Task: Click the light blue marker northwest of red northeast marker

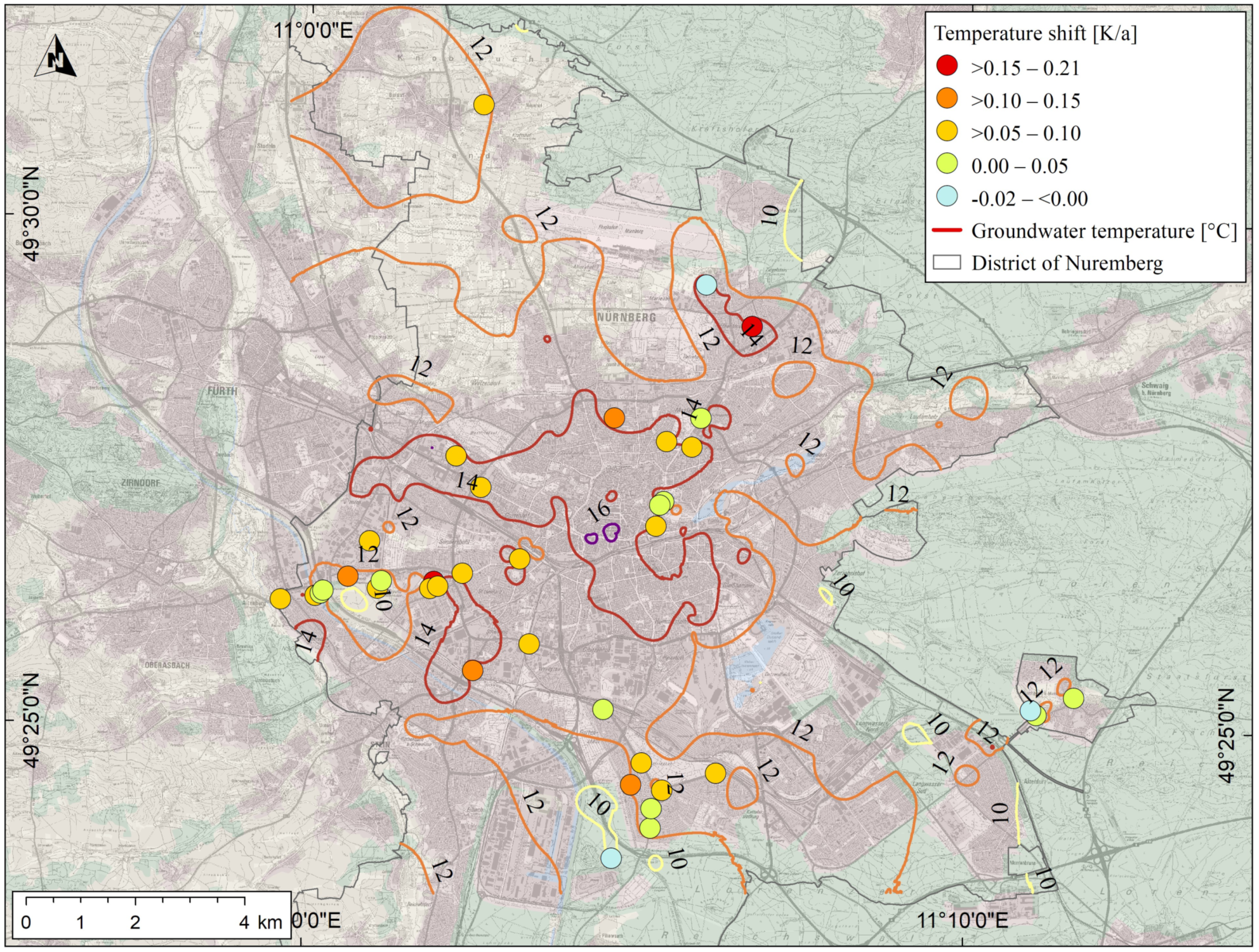Action: click(706, 284)
